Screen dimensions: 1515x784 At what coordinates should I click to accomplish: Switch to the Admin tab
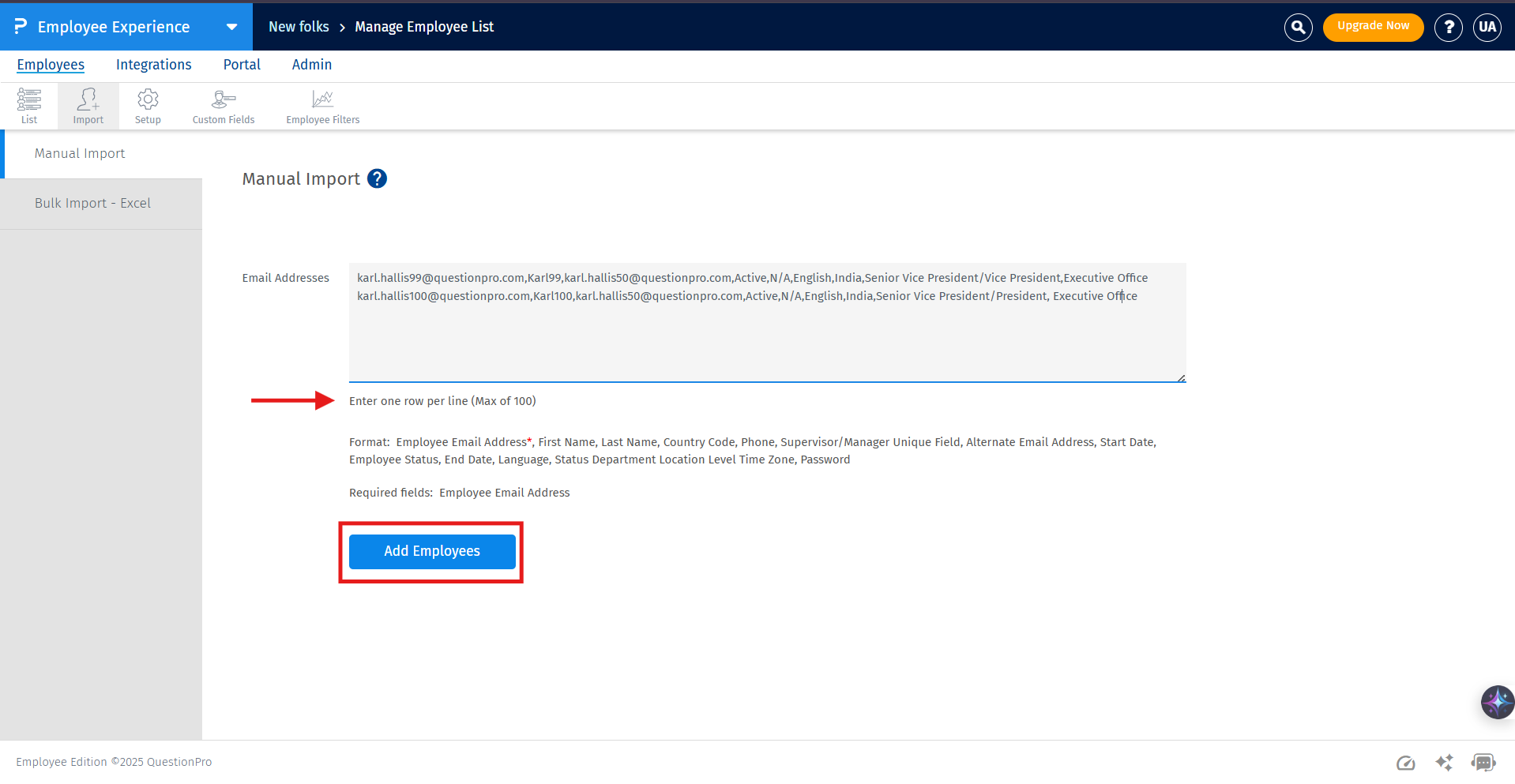(312, 65)
